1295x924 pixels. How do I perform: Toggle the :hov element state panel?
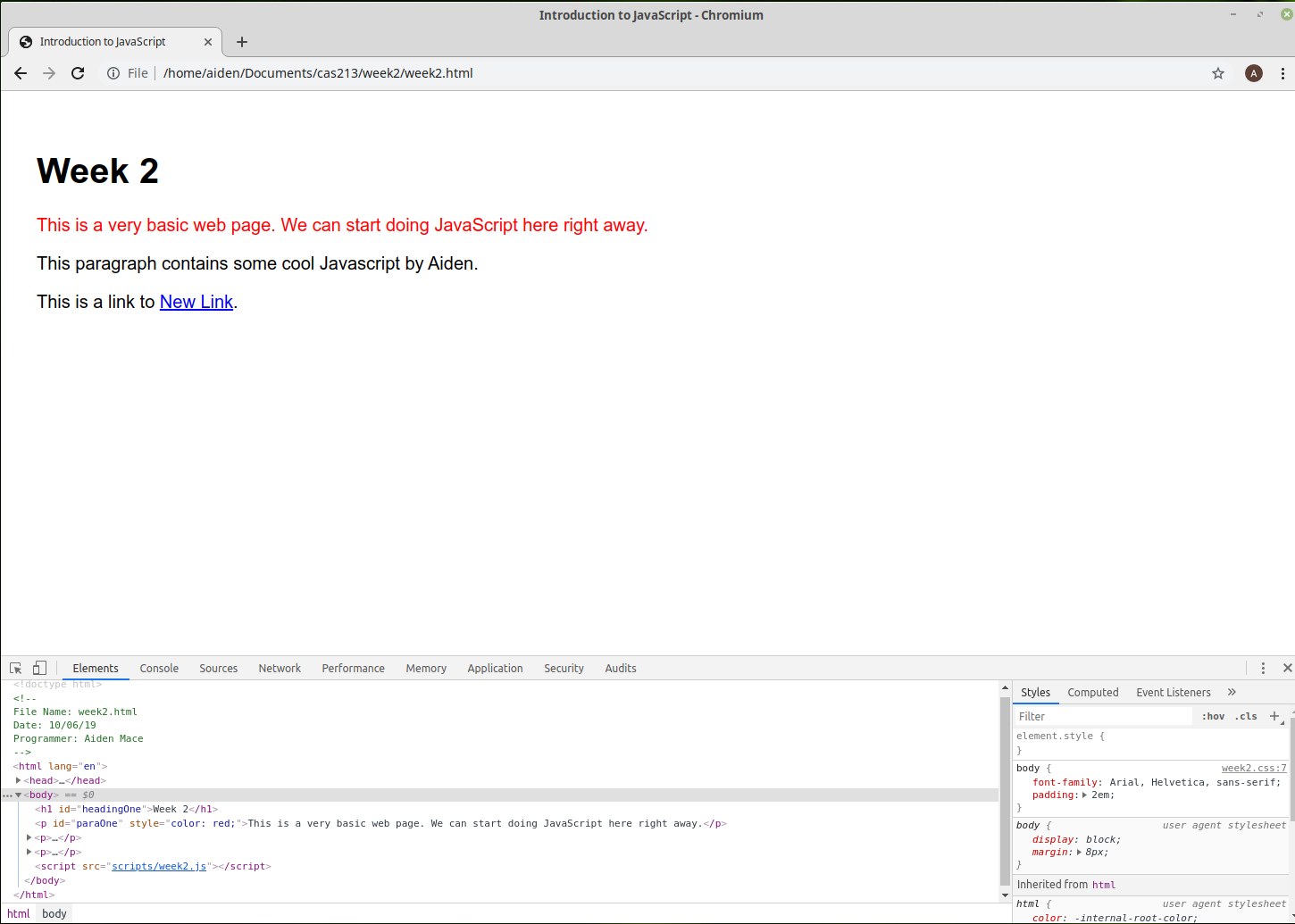pyautogui.click(x=1213, y=716)
